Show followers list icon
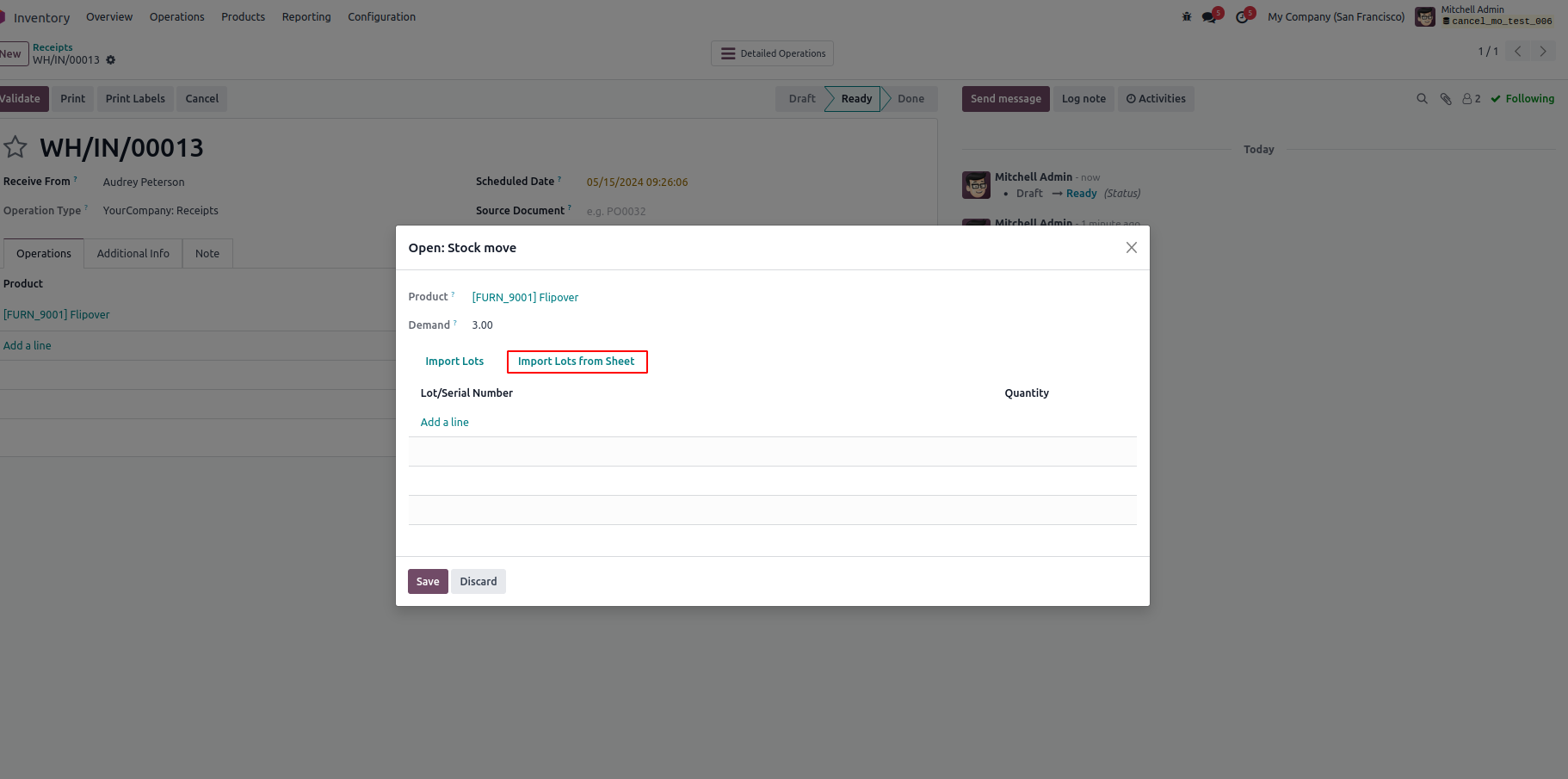This screenshot has width=1568, height=779. [x=1471, y=99]
